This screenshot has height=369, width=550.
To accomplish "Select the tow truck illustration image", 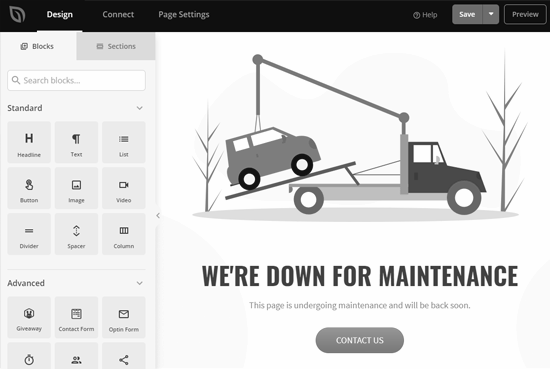I will [356, 135].
